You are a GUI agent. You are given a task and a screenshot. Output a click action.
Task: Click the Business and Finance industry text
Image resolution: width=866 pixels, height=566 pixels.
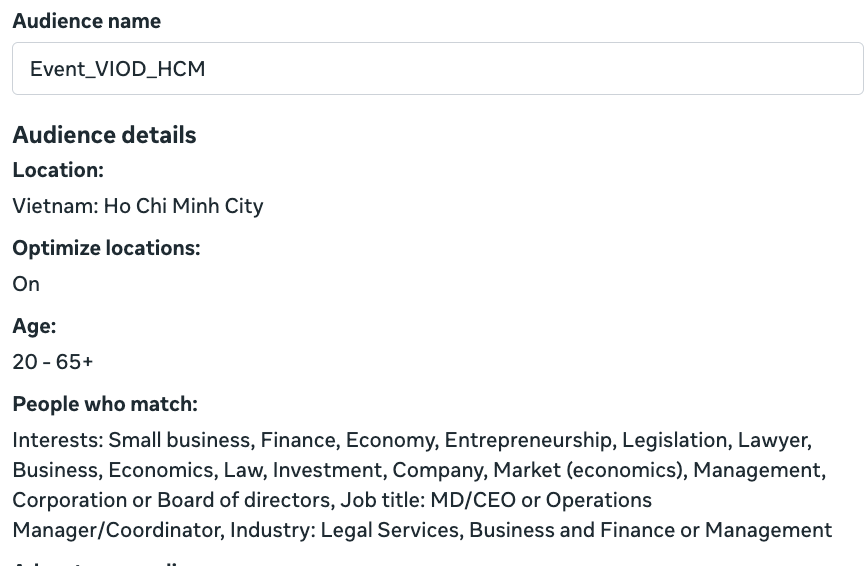tap(572, 530)
